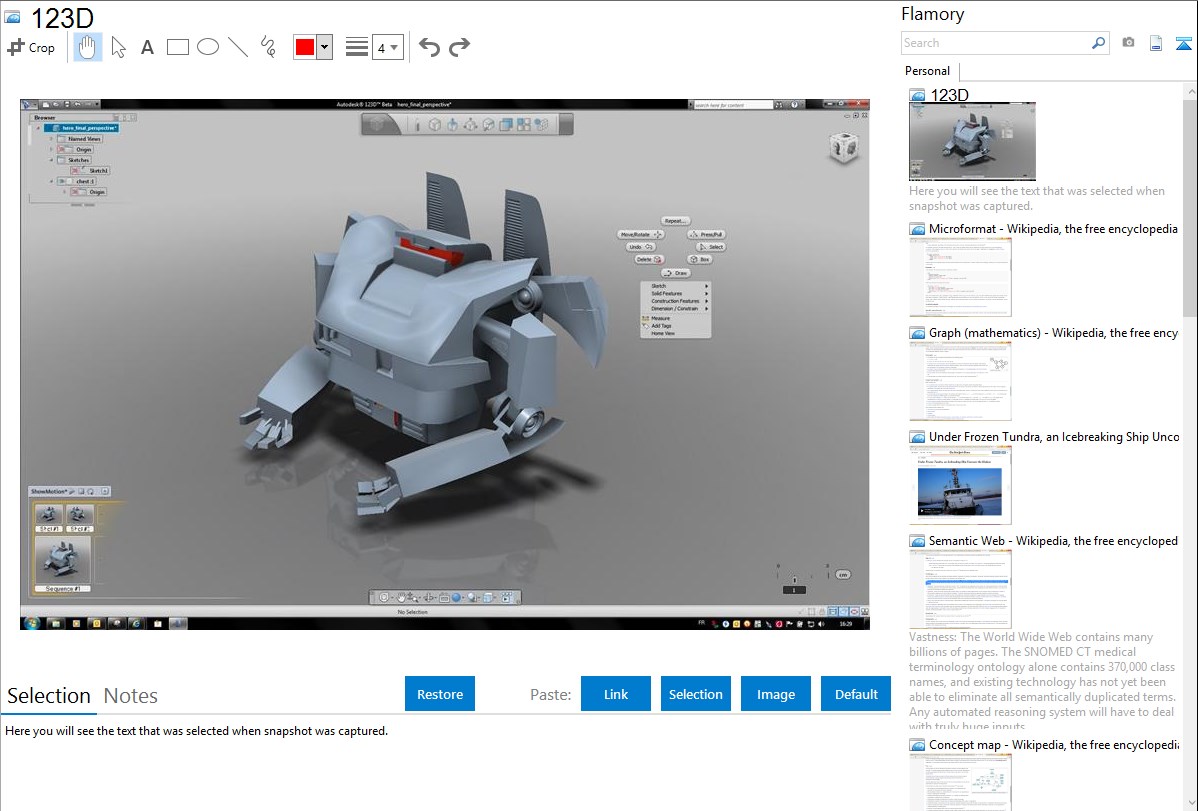
Task: Open the annotation color dropdown arrow
Action: click(x=325, y=47)
